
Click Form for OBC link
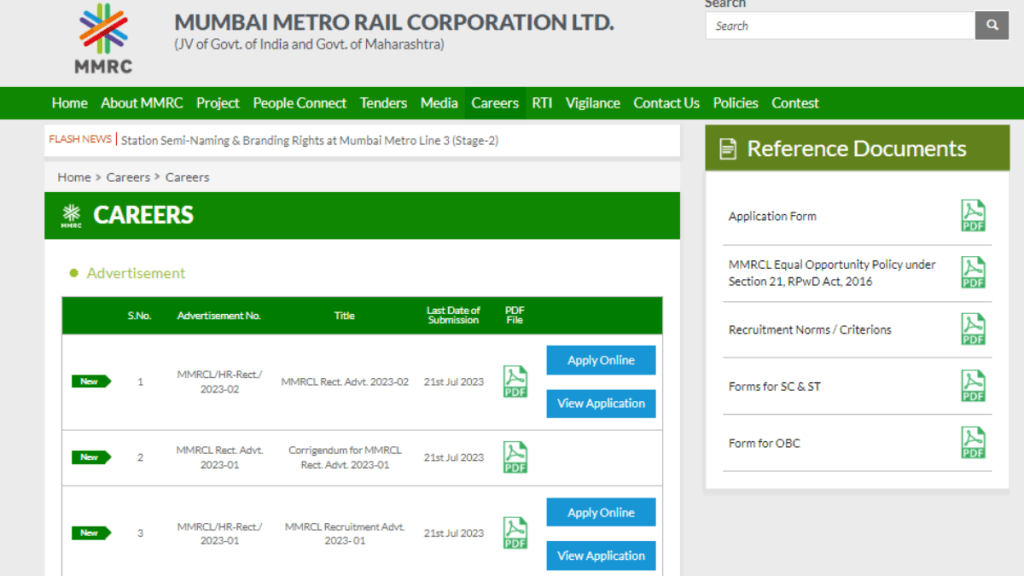[x=764, y=443]
